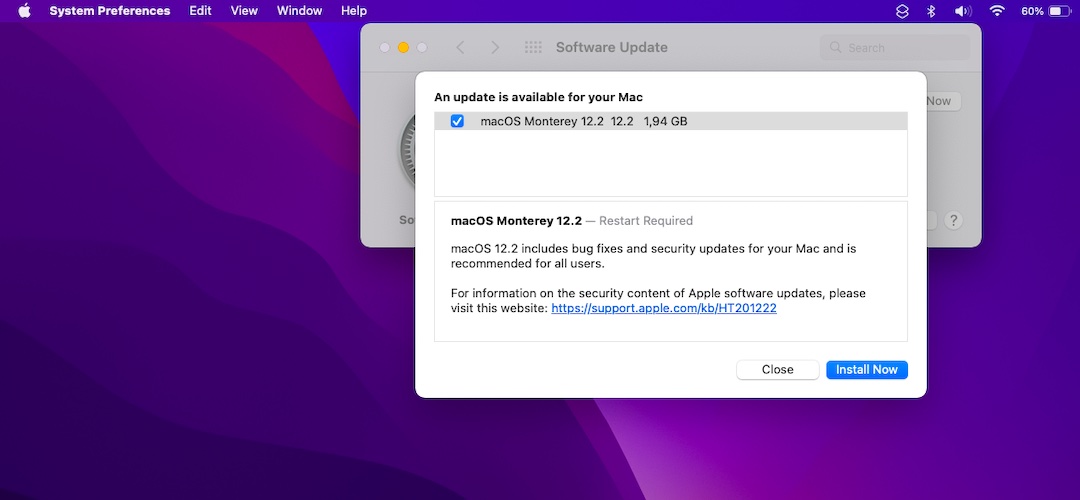Open the View menu
This screenshot has height=500, width=1080.
tap(244, 11)
